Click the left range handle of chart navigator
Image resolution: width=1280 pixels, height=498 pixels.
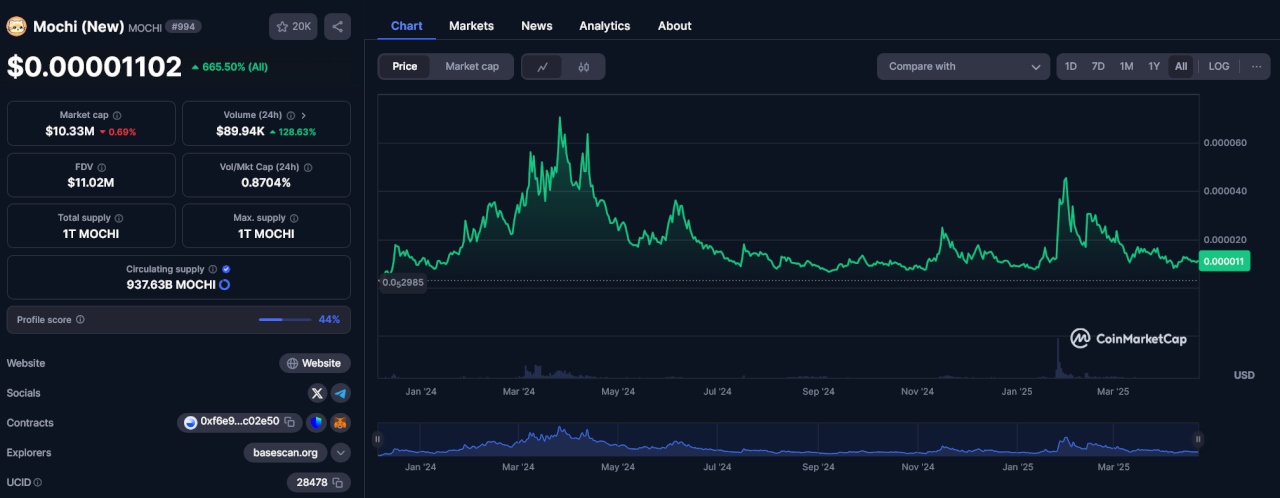[378, 439]
